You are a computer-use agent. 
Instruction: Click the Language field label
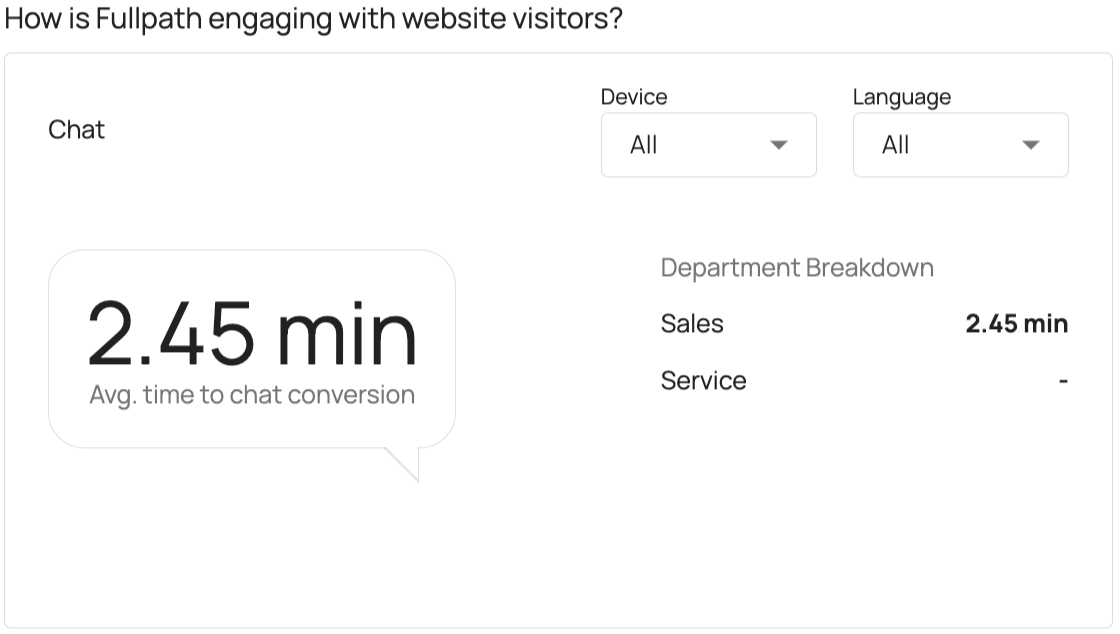(x=901, y=97)
